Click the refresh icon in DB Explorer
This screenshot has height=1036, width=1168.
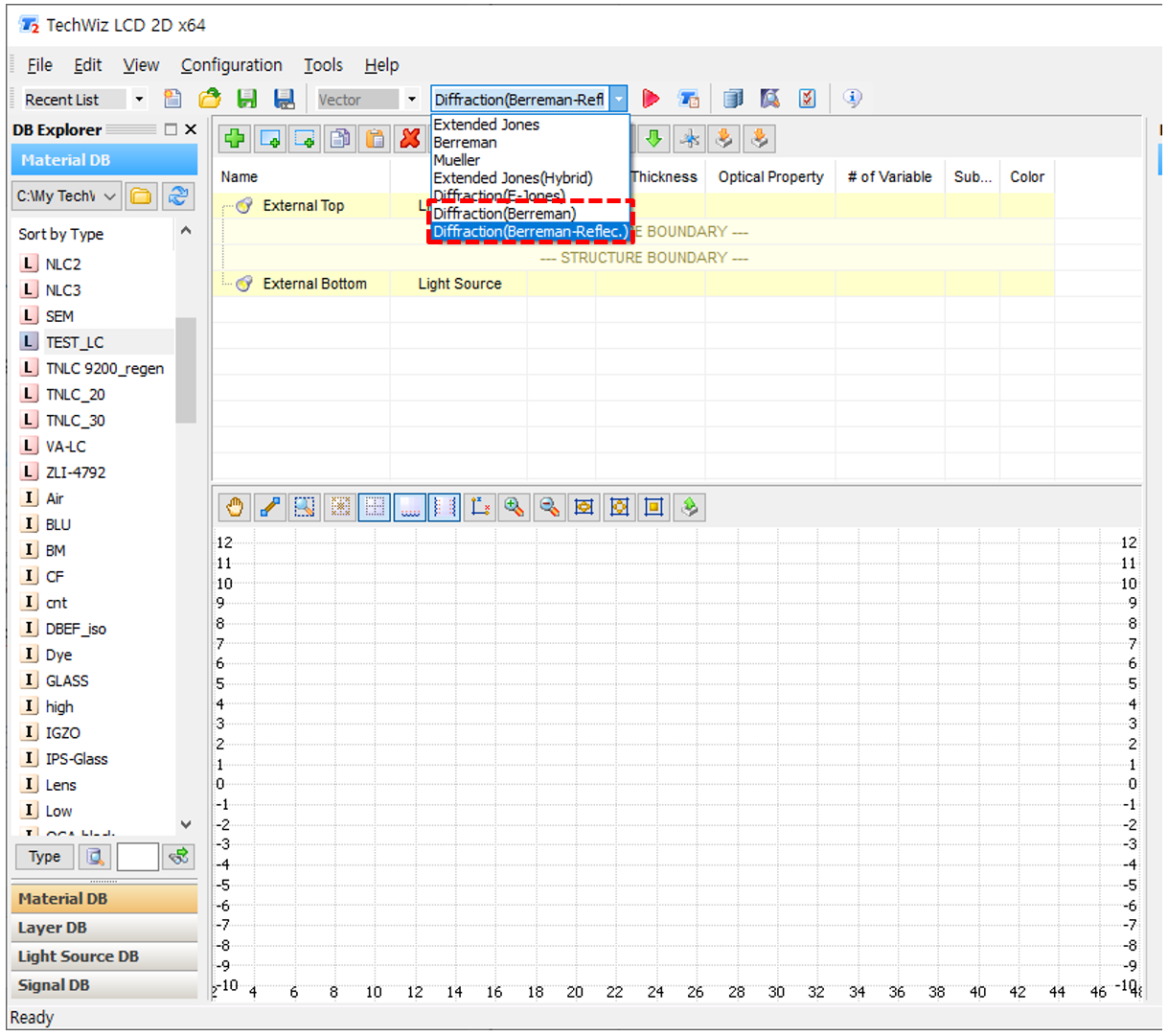coord(177,196)
